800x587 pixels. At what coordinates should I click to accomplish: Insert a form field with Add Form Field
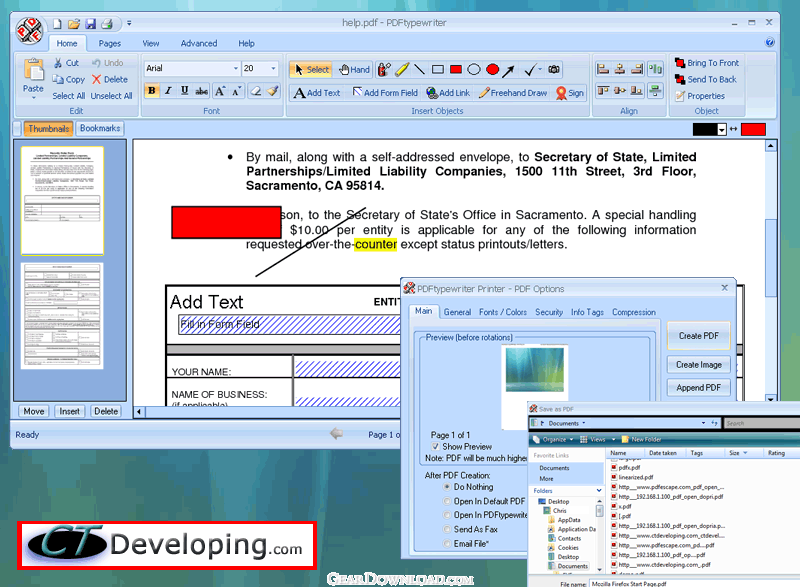click(x=385, y=93)
